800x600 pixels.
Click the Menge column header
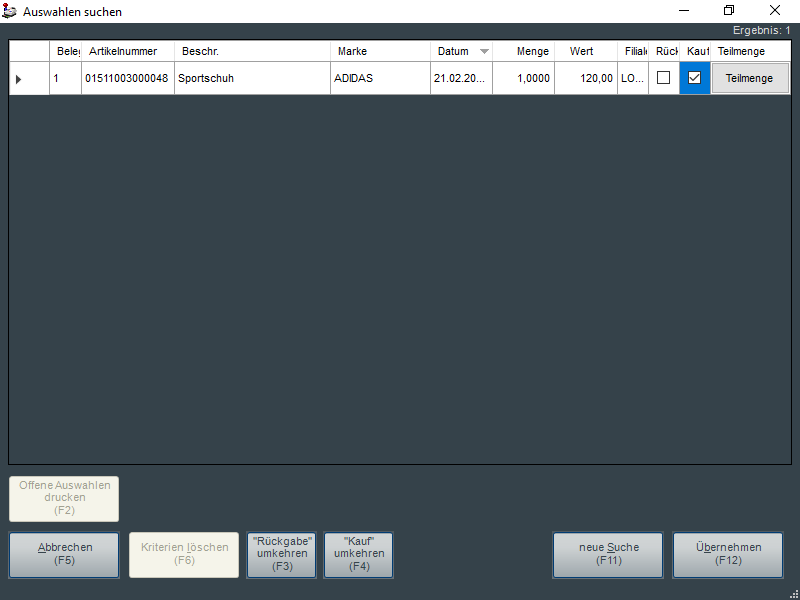523,51
